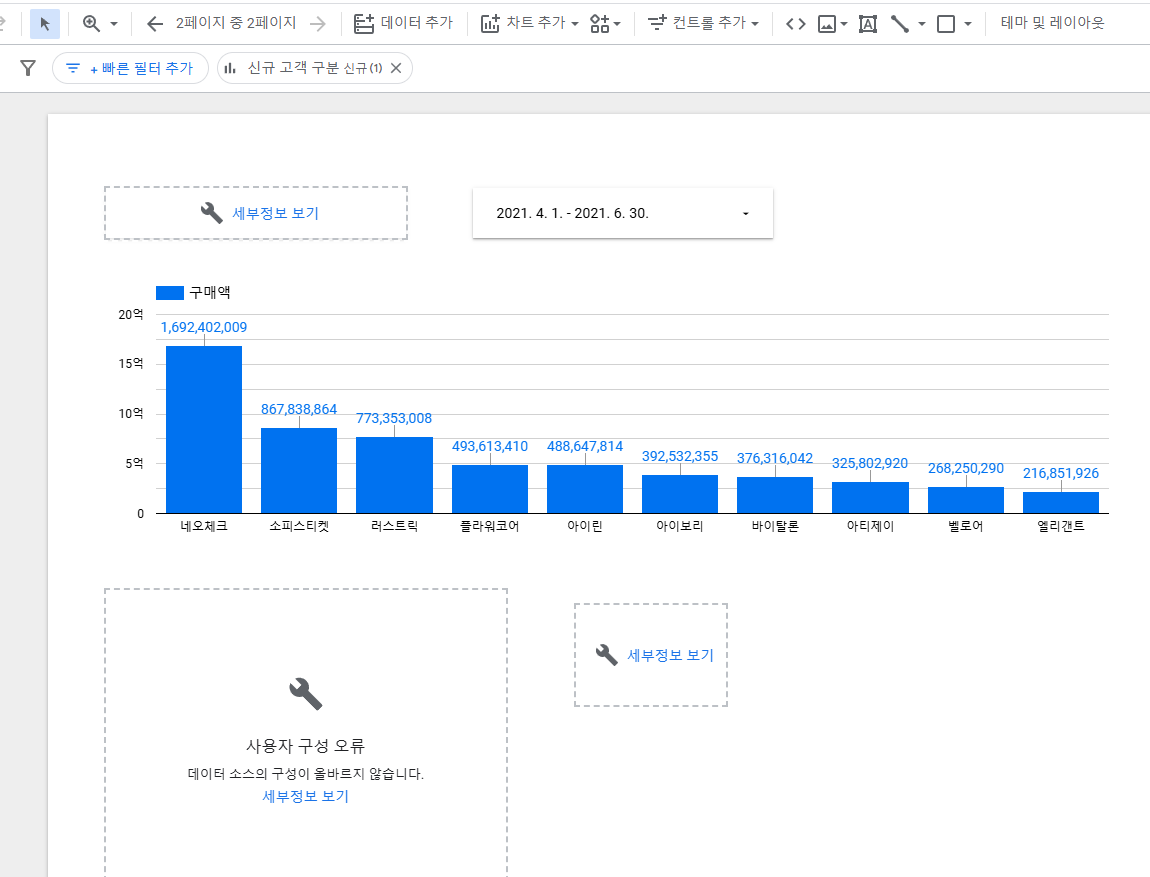This screenshot has width=1150, height=877.
Task: Click the 사용자 구성 오류 heading
Action: [x=305, y=746]
